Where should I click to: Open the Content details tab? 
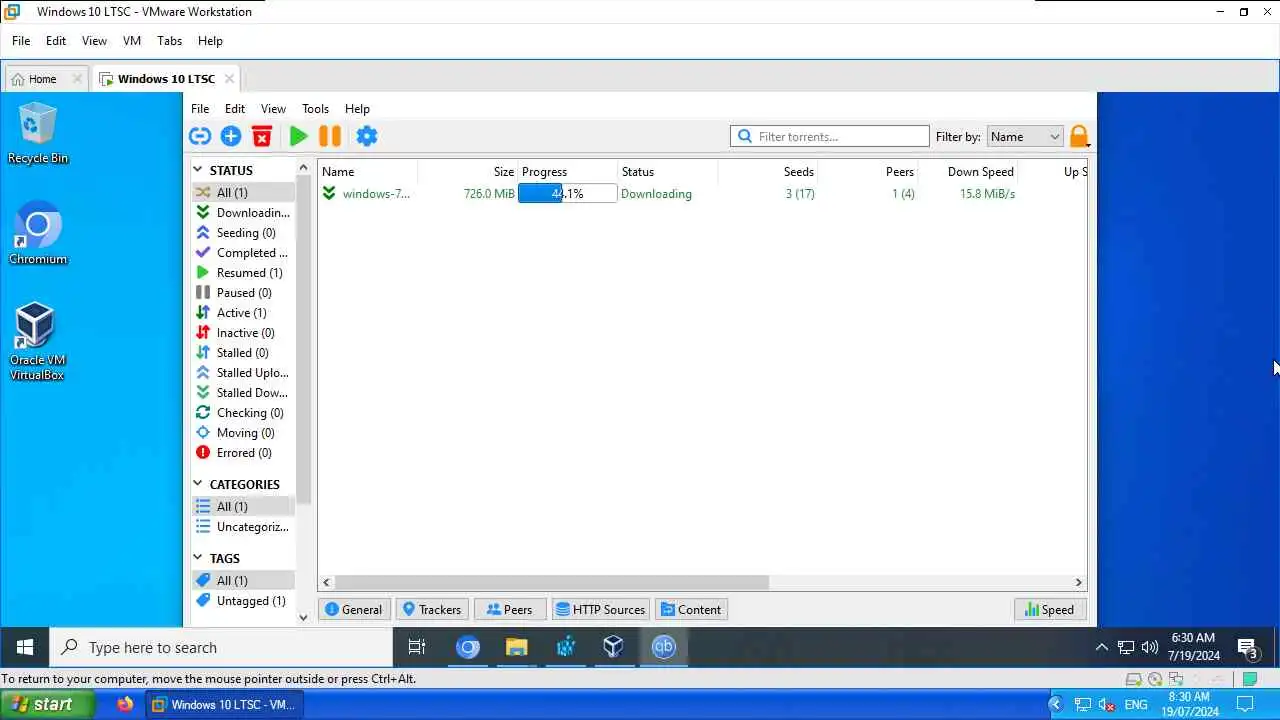tap(691, 609)
